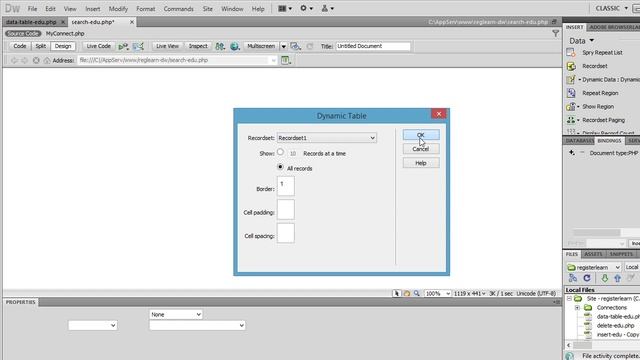Click the Border input field
This screenshot has width=640, height=360.
[x=285, y=186]
